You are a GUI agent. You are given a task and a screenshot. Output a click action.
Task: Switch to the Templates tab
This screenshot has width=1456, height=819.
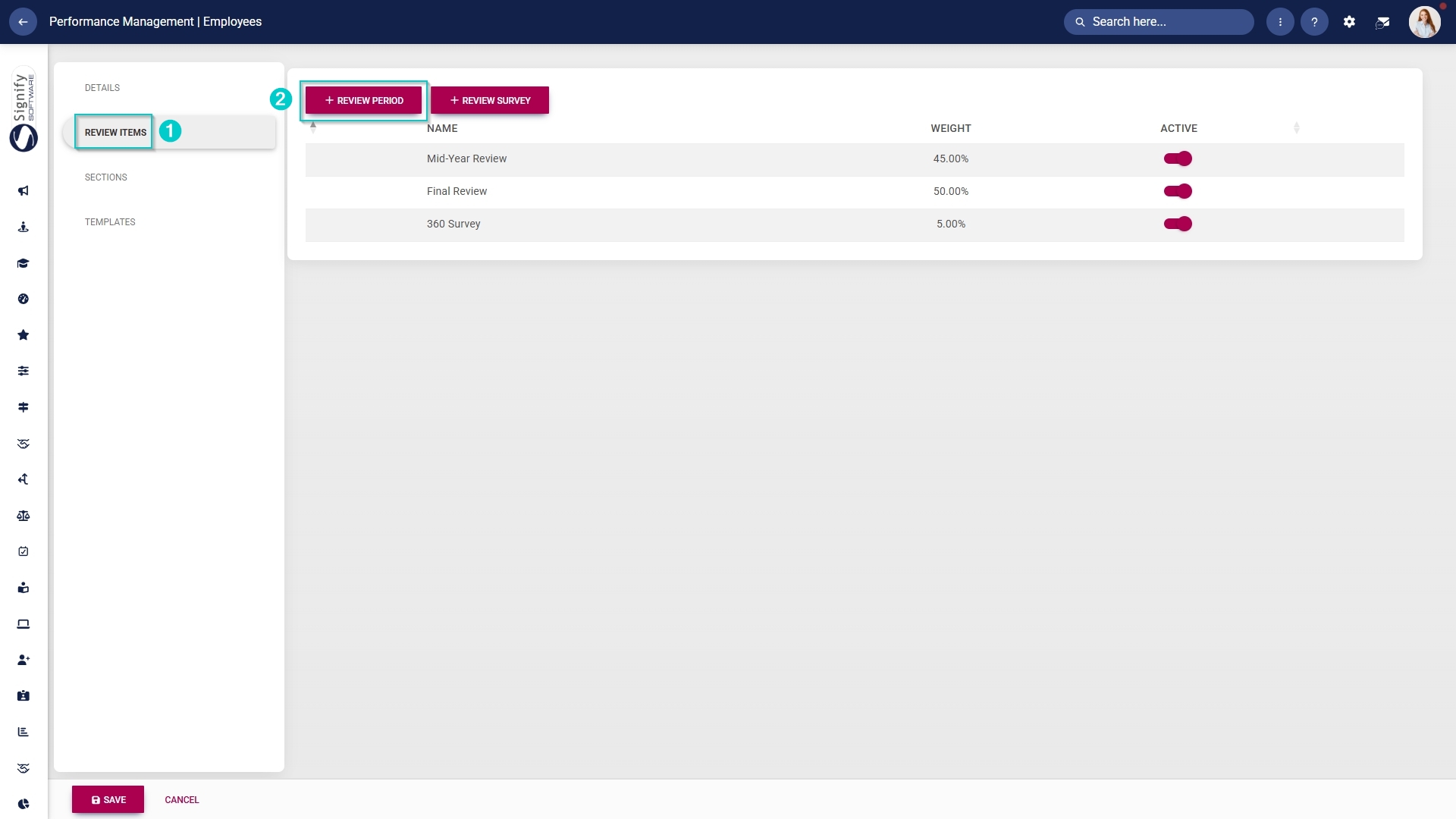tap(110, 222)
